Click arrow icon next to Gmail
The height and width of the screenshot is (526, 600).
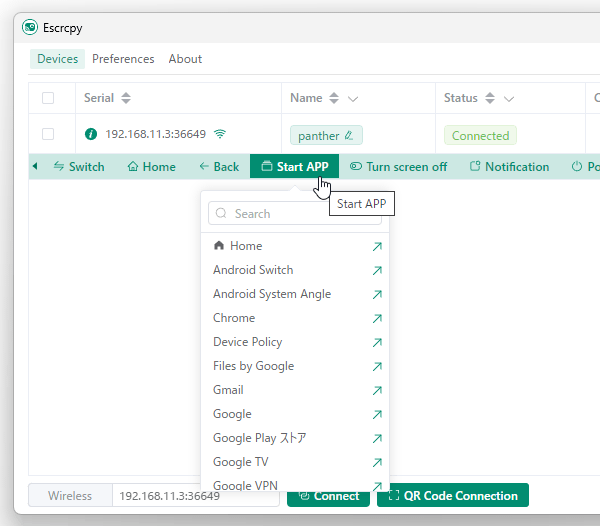[377, 391]
